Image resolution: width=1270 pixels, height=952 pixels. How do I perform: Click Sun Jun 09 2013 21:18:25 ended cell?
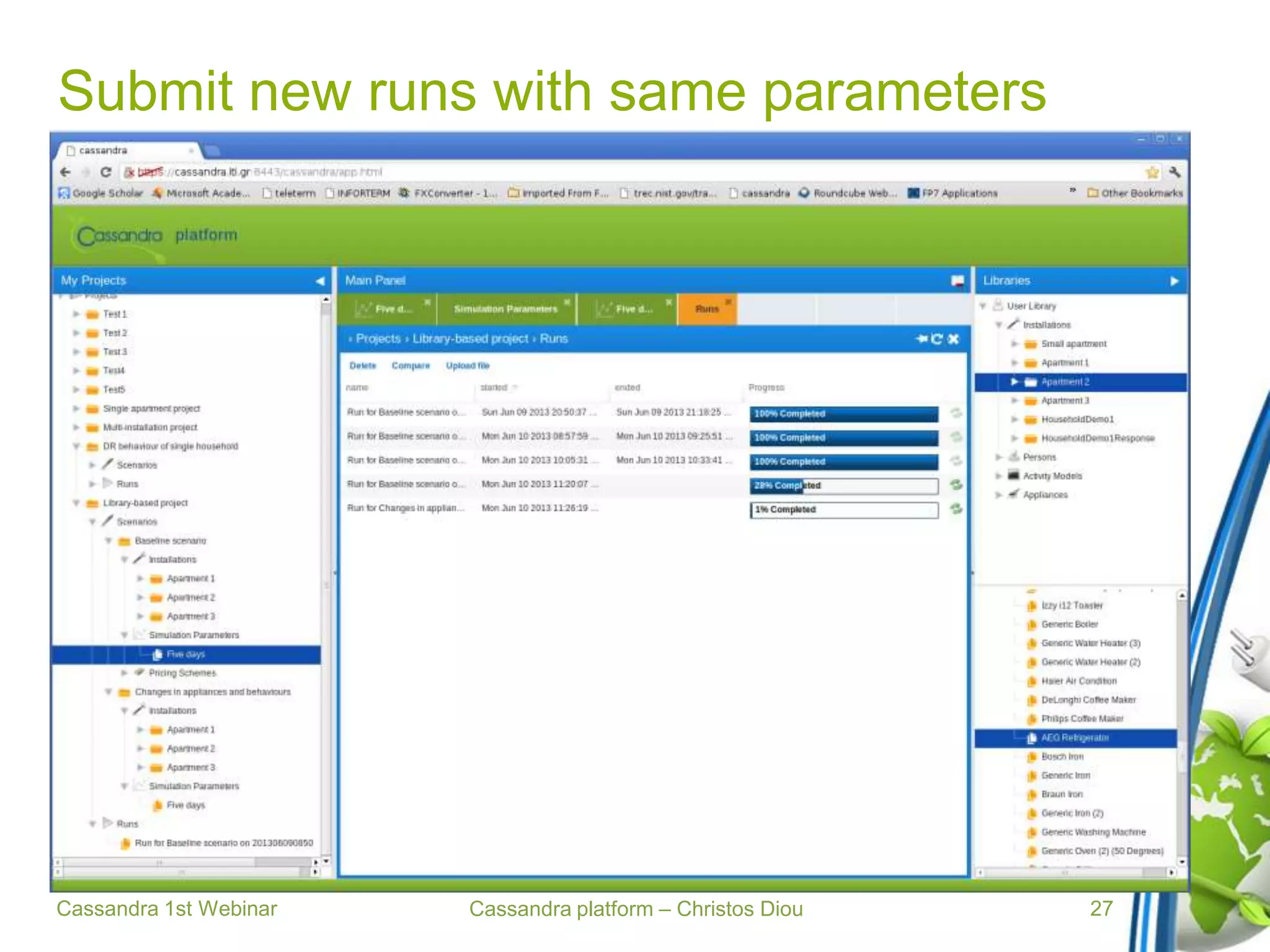tap(673, 412)
